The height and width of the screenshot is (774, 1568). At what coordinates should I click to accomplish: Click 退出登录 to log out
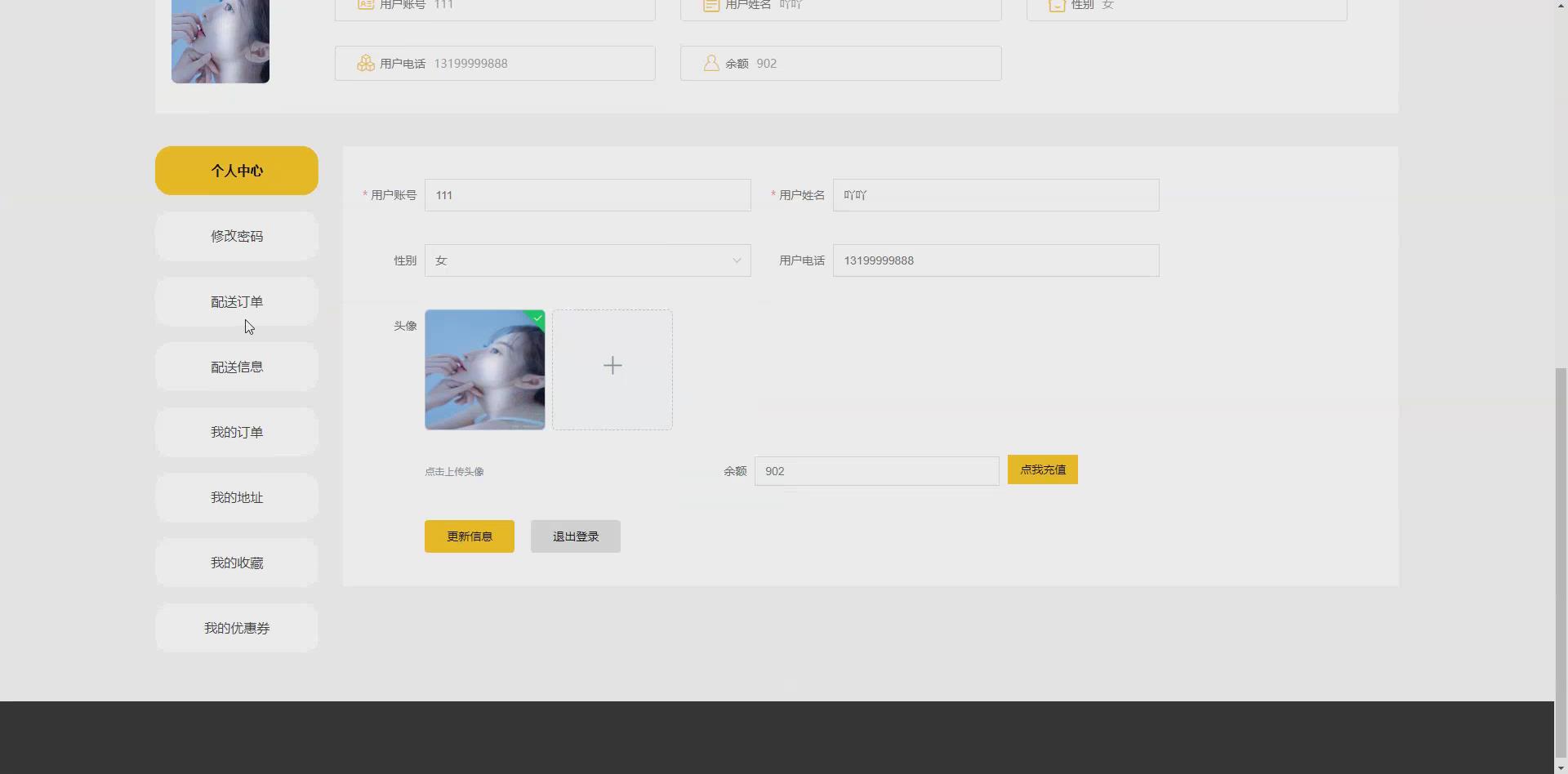tap(575, 536)
